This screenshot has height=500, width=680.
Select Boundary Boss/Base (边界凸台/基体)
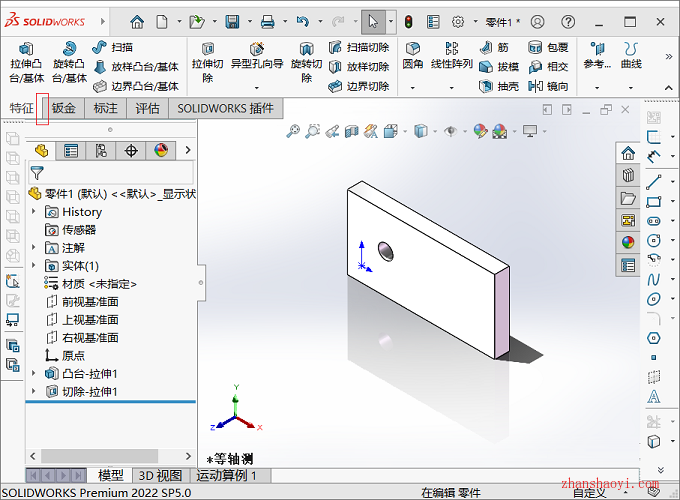[x=136, y=86]
